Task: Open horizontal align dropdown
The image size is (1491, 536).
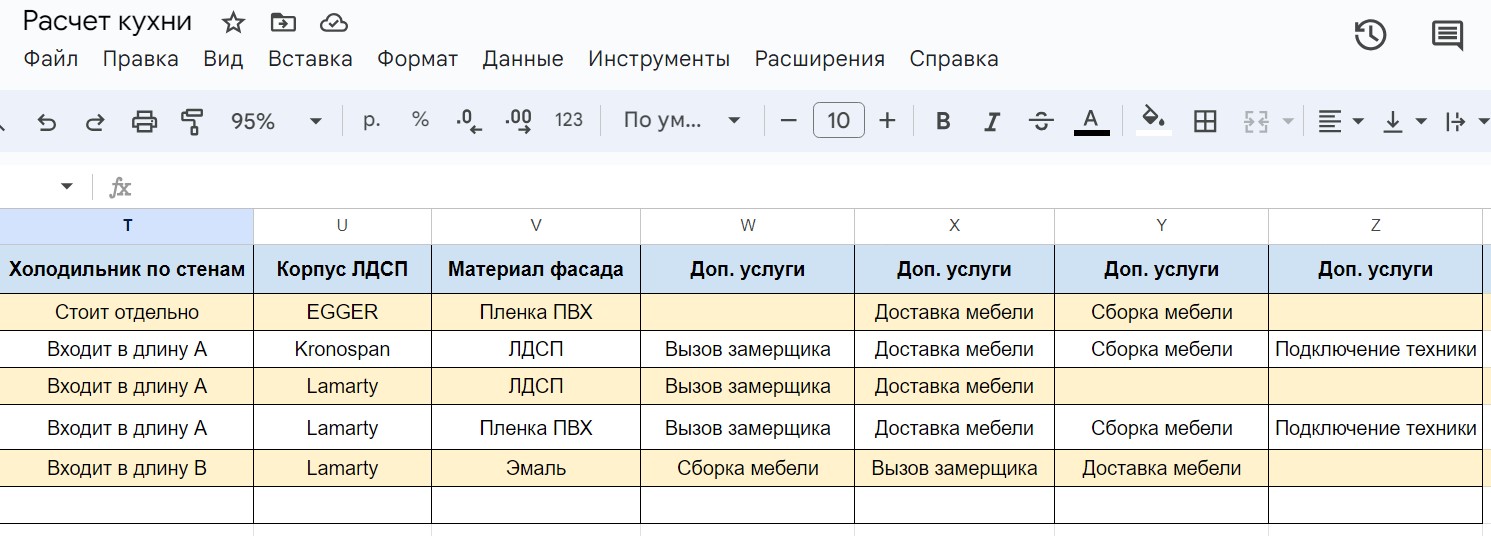Action: [x=1340, y=122]
